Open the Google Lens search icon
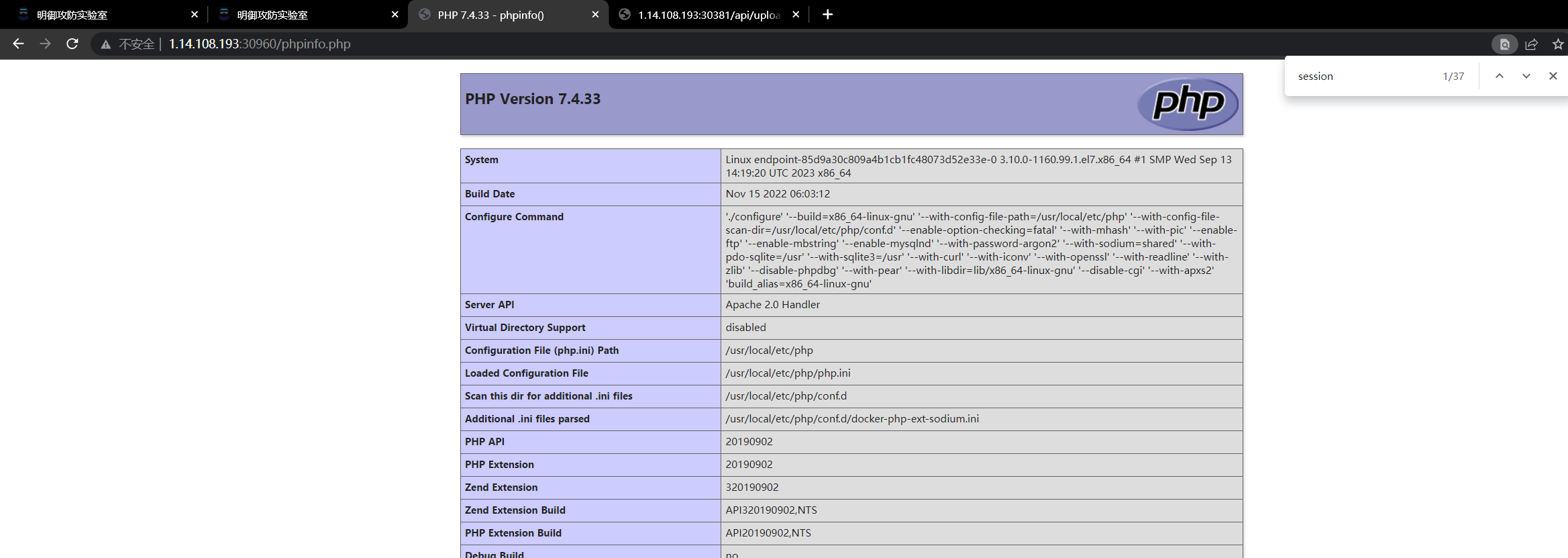Screen dimensions: 1568x558 1504,44
